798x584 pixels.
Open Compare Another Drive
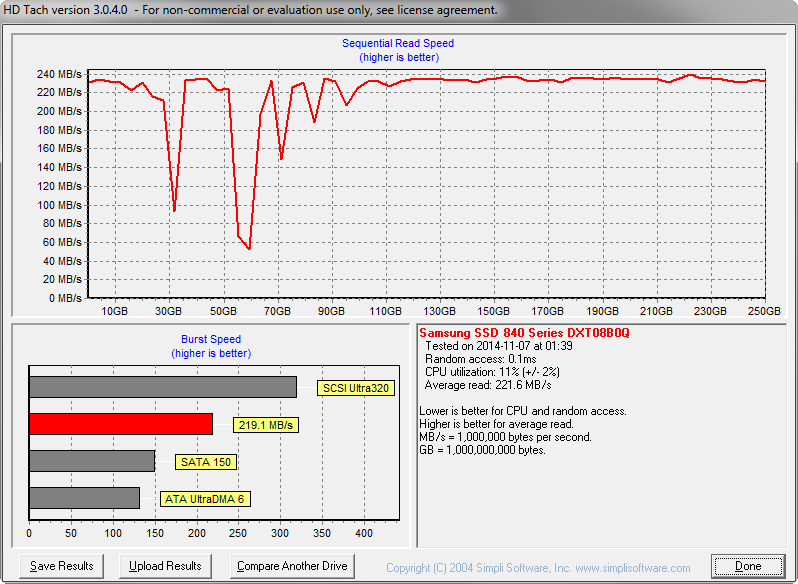pyautogui.click(x=292, y=566)
